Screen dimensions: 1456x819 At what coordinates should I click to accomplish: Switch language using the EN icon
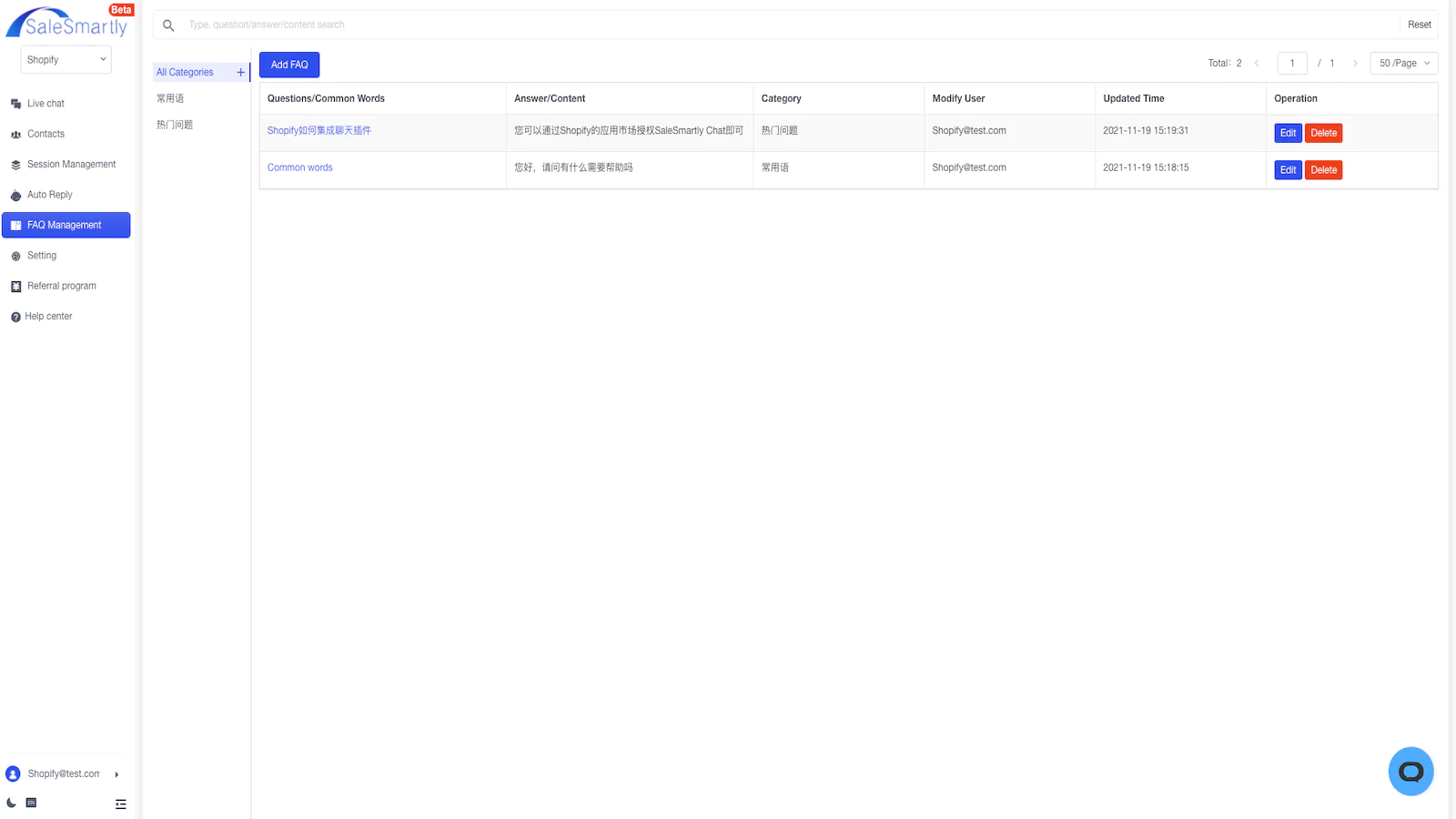tap(31, 803)
